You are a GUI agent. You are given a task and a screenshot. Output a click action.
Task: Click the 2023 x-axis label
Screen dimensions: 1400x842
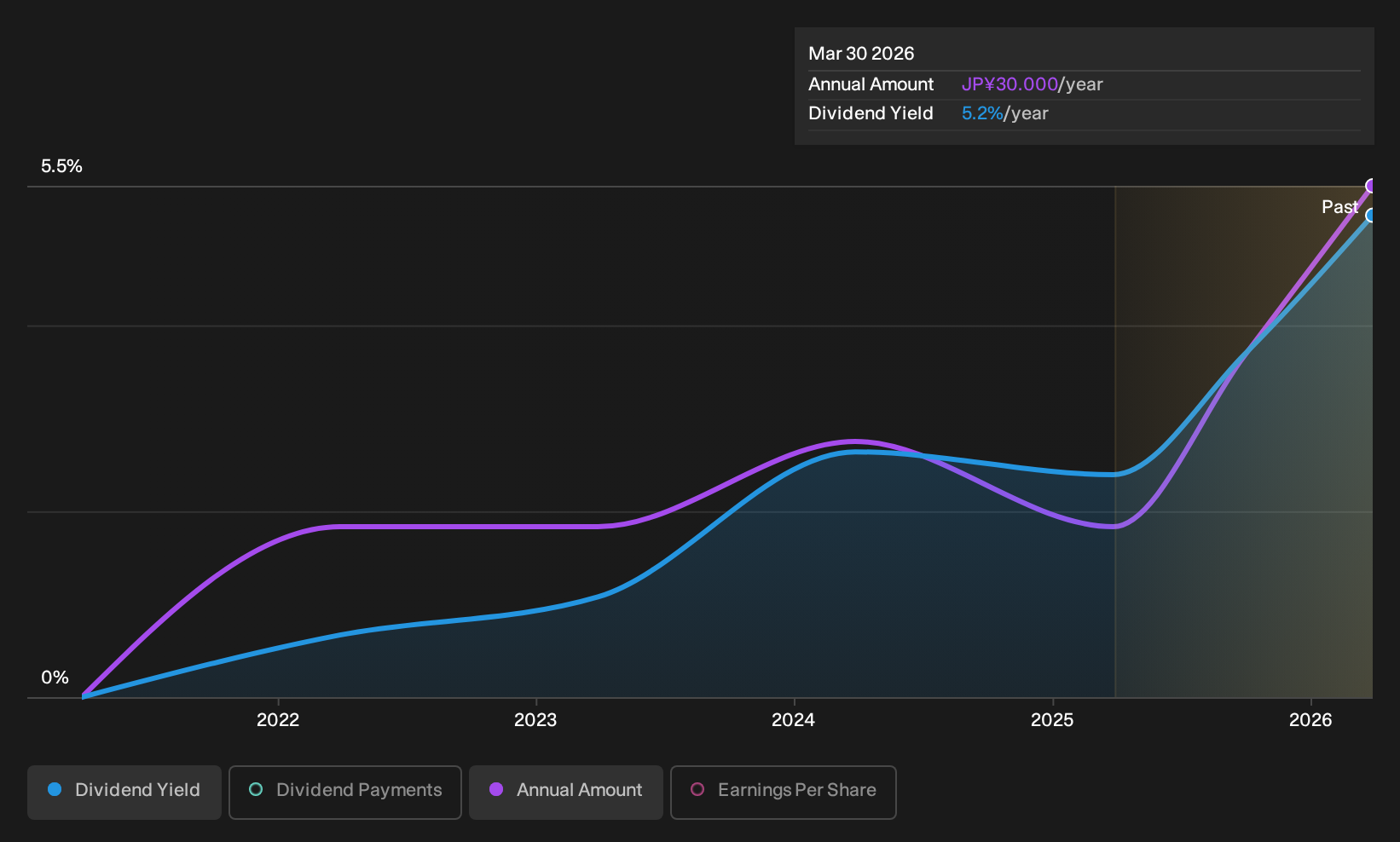pos(535,720)
